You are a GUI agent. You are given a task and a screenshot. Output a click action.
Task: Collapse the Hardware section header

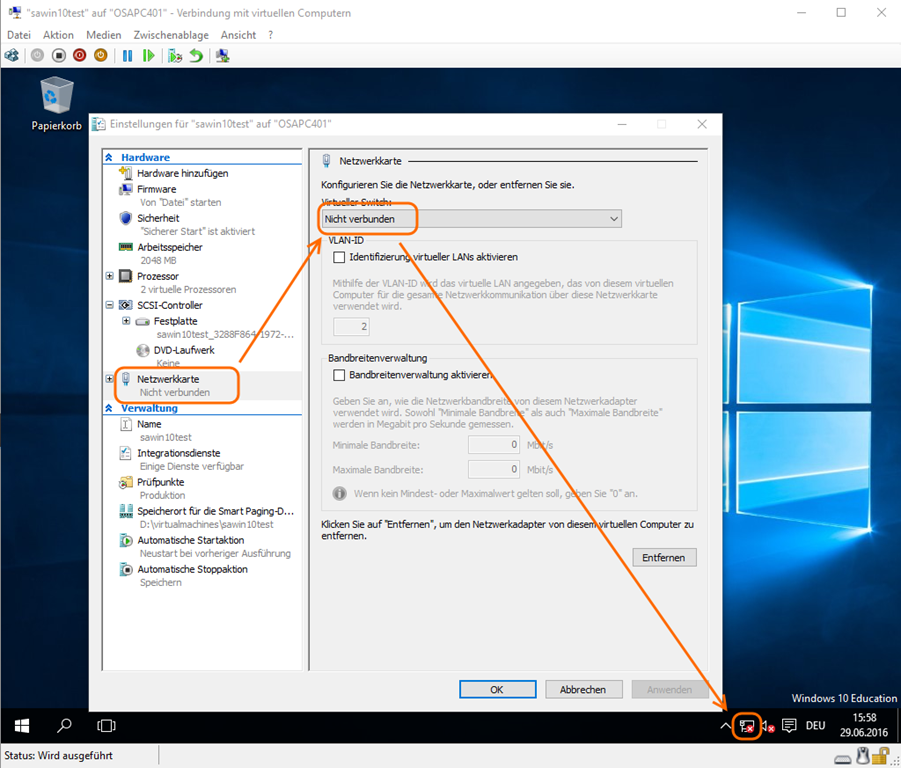109,158
